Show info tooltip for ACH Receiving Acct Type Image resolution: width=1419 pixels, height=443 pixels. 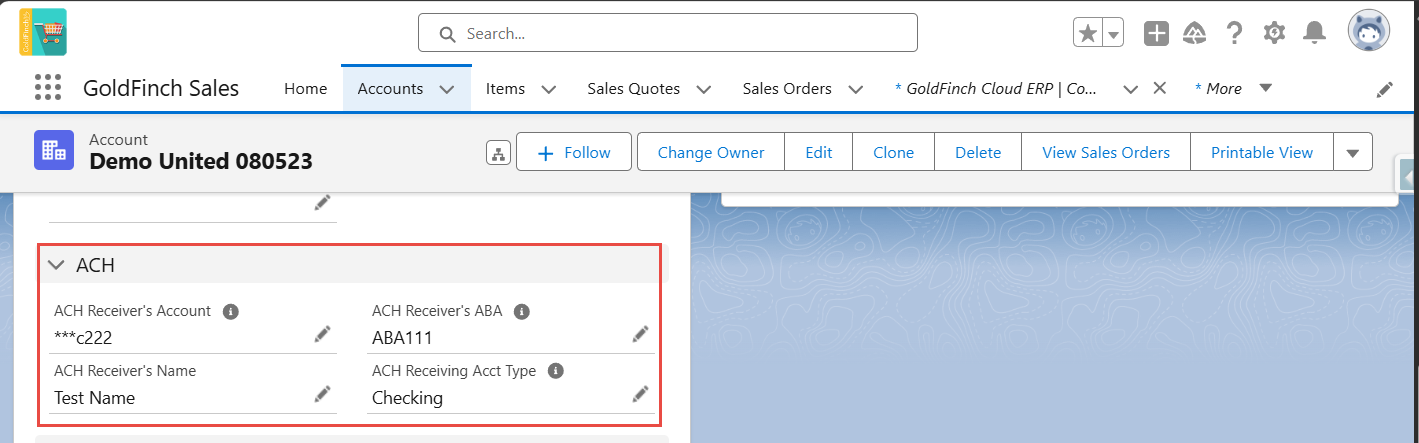pos(556,371)
